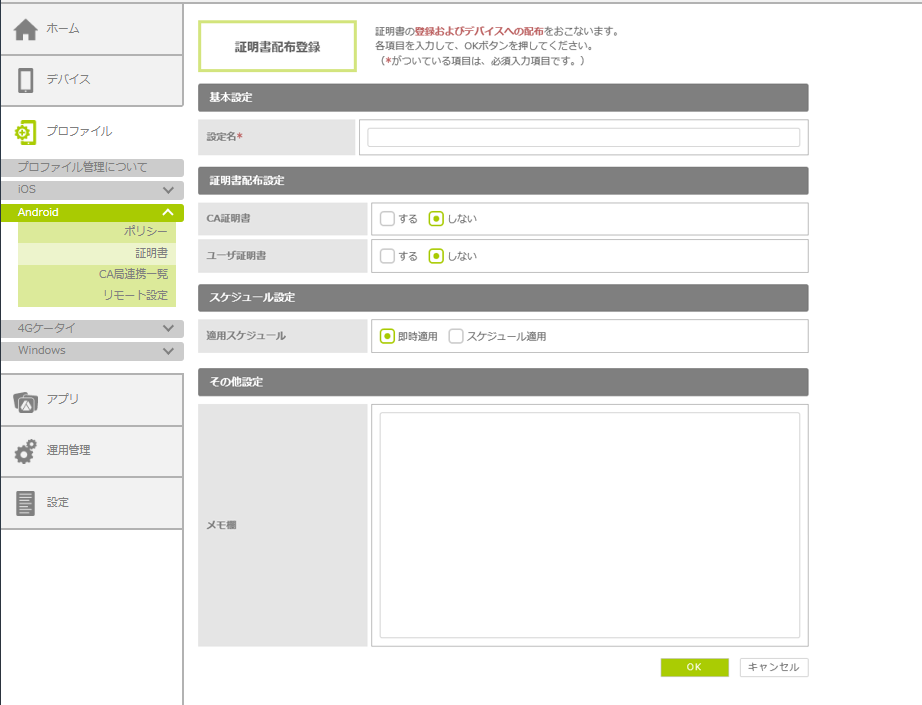The height and width of the screenshot is (705, 922).
Task: Enable CA証明書 with the する option
Action: tap(387, 219)
